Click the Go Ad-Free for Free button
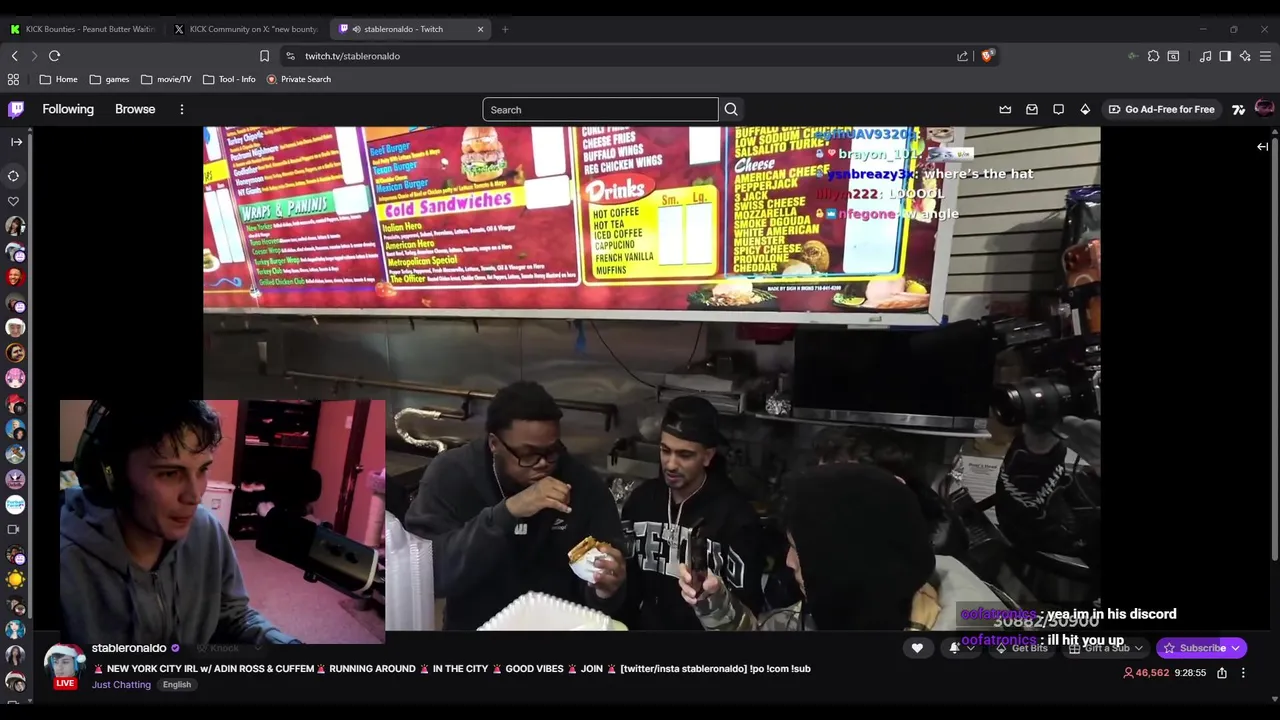This screenshot has height=720, width=1280. click(1160, 109)
